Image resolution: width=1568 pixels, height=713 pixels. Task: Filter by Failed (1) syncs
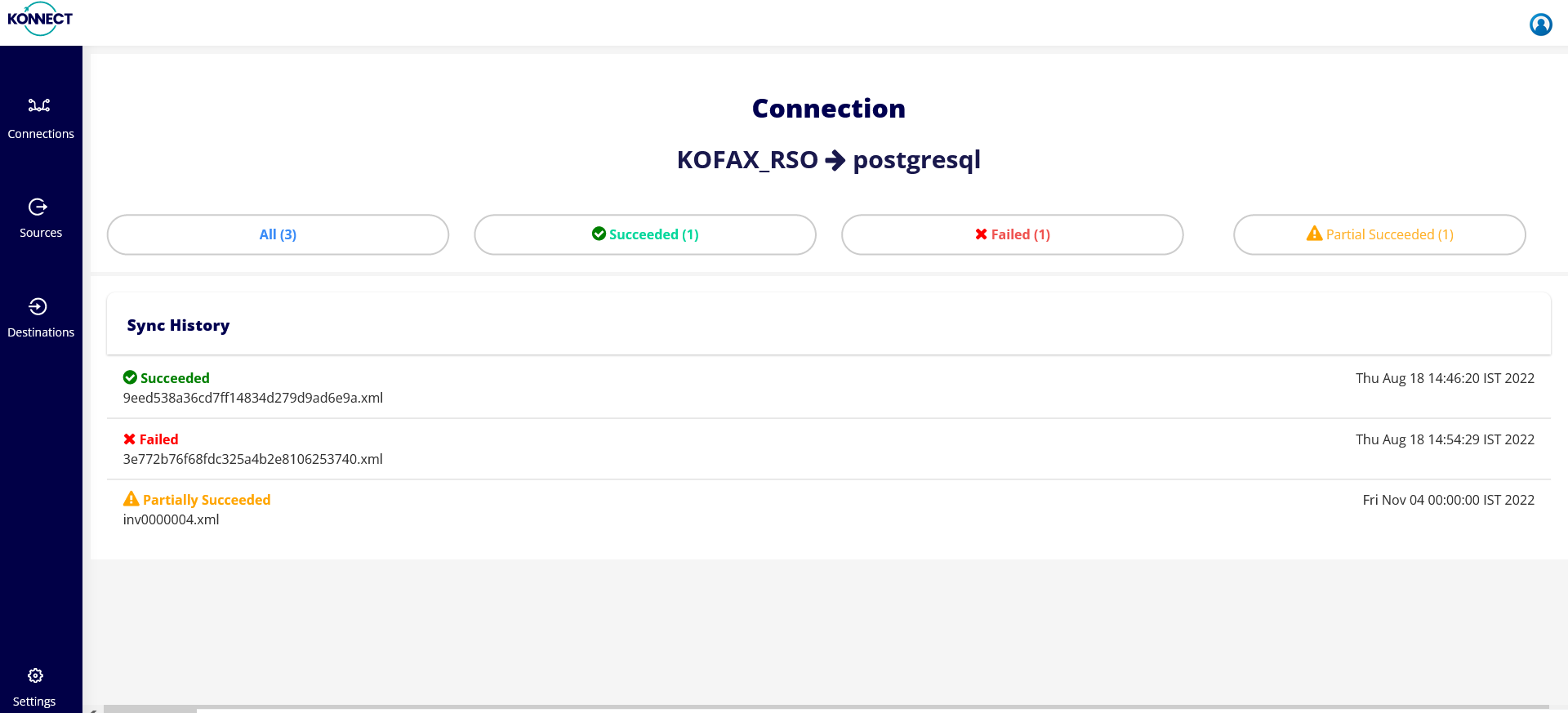[1012, 234]
